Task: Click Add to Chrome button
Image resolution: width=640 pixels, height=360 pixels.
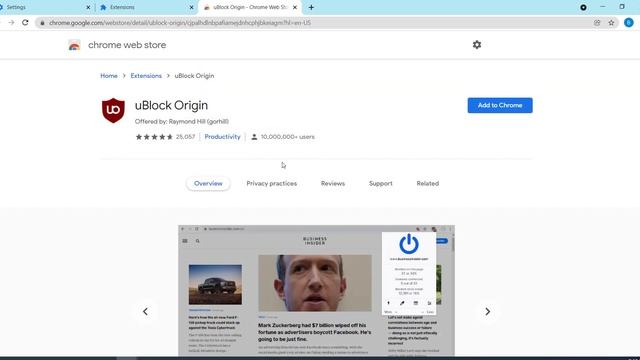Action: click(500, 105)
